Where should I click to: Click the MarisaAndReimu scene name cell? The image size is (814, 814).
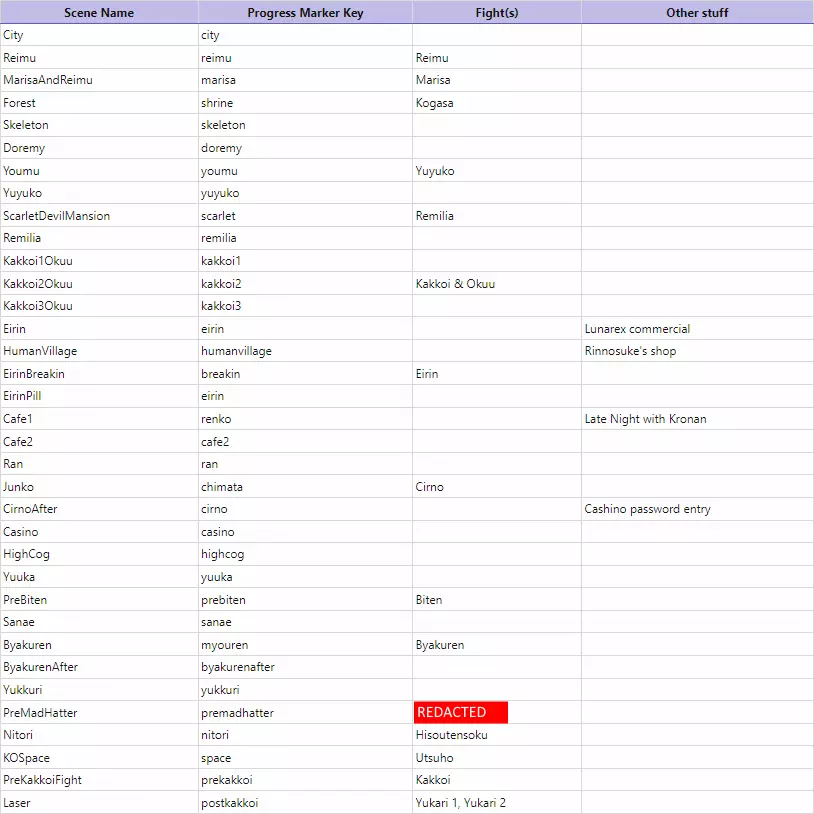click(48, 80)
